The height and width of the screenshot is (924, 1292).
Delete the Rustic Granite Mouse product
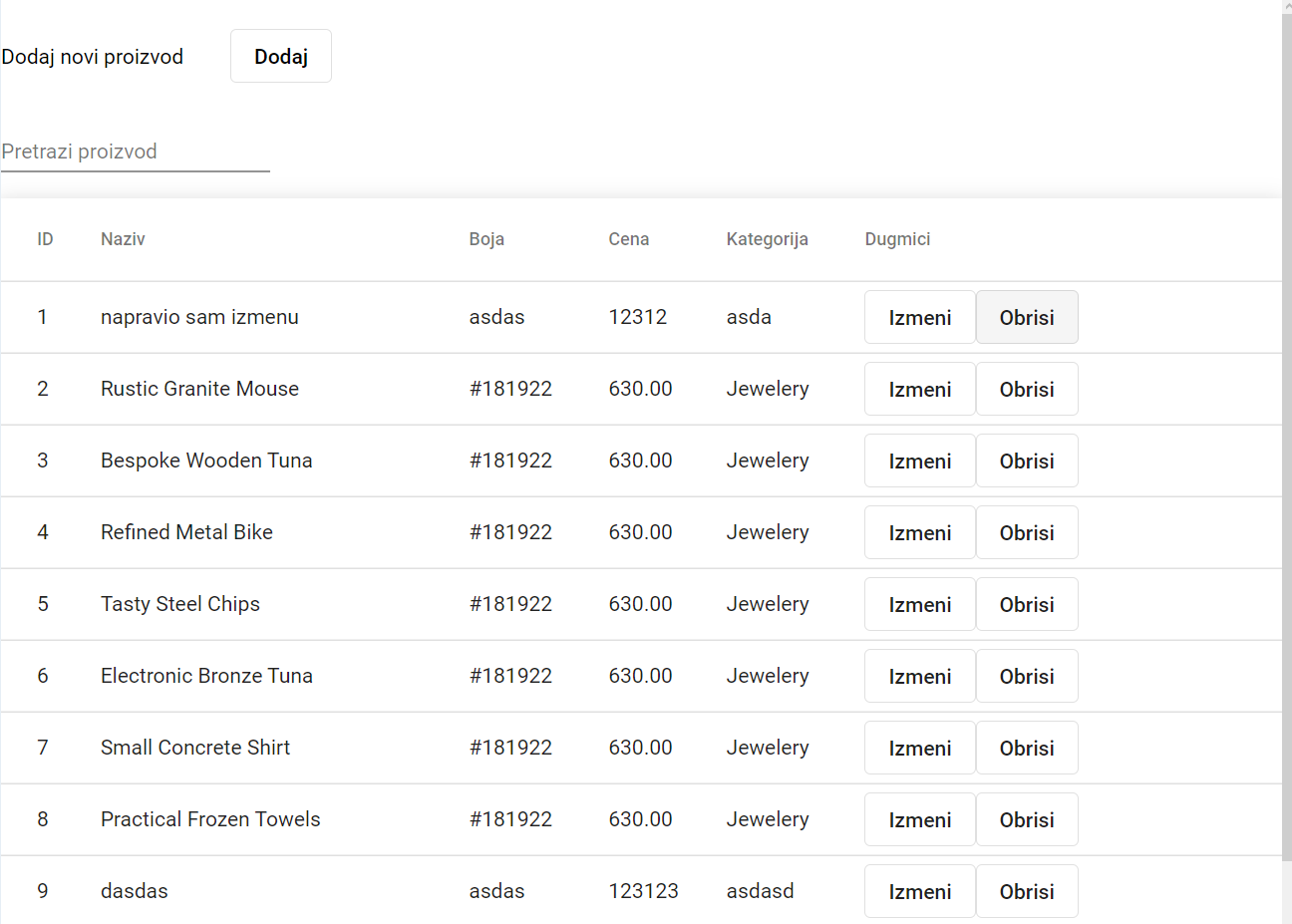click(x=1027, y=389)
